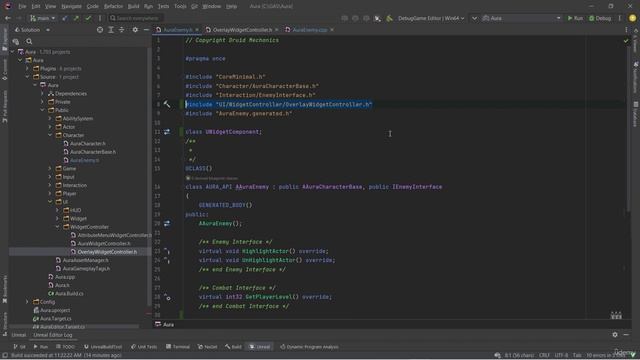Click the override gutter icon at GetPlayerLevel

click(167, 297)
